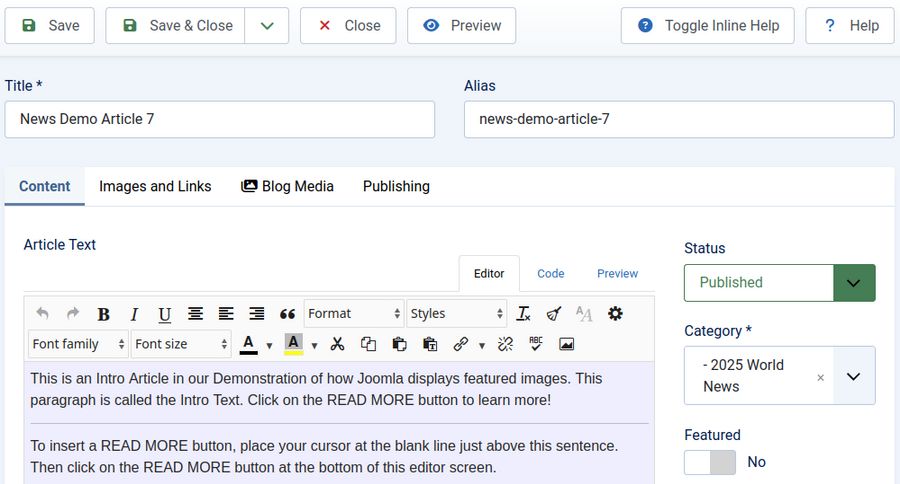Toggle center text alignment
Image resolution: width=900 pixels, height=484 pixels.
point(195,314)
